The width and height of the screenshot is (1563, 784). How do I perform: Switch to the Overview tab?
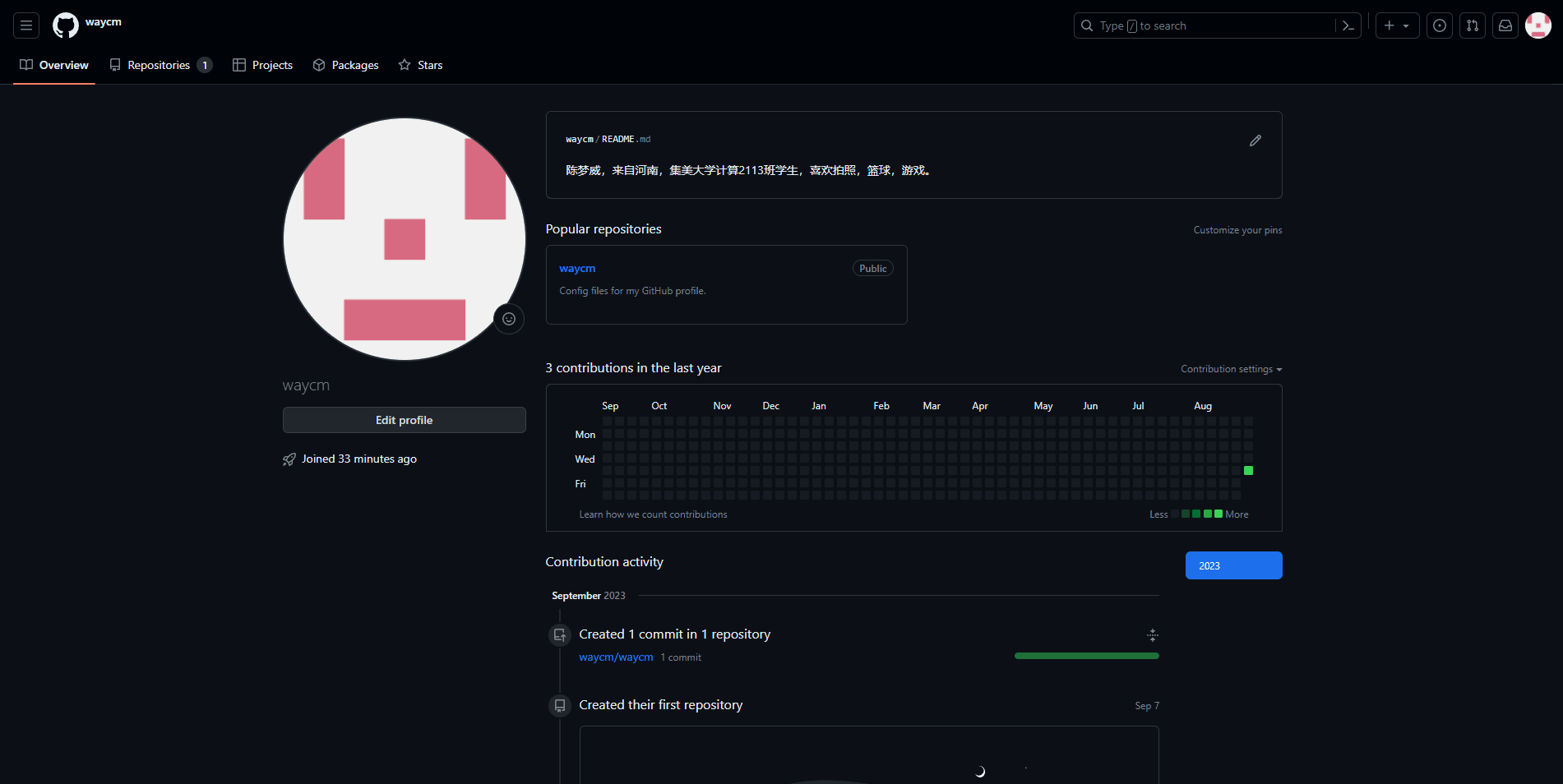point(54,65)
